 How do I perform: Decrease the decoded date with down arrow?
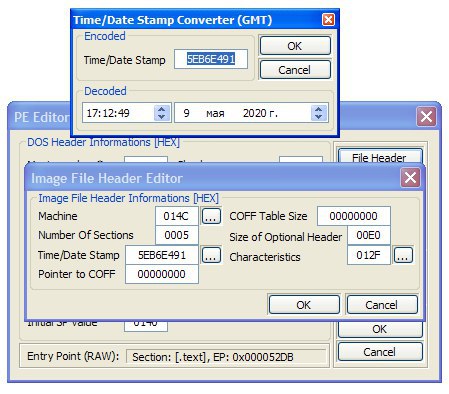tap(319, 117)
